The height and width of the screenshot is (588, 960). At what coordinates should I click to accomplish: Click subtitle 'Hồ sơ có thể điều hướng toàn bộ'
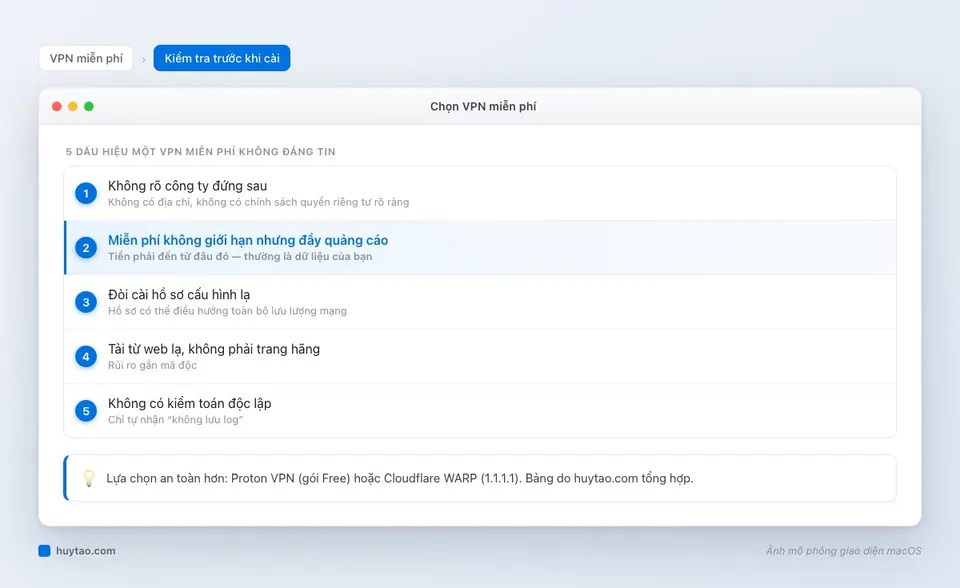(x=227, y=311)
